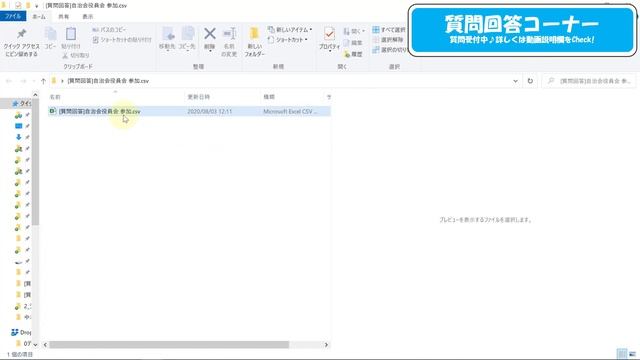Click Select none (選択解除)
Screen dimensions: 640x360
click(x=388, y=40)
